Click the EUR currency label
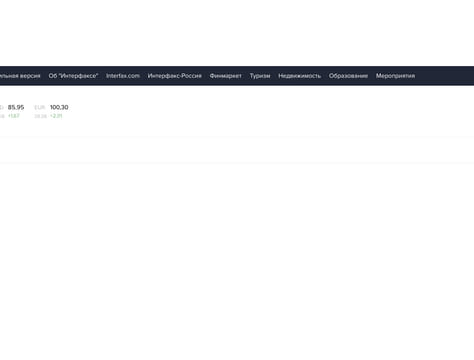 point(39,107)
